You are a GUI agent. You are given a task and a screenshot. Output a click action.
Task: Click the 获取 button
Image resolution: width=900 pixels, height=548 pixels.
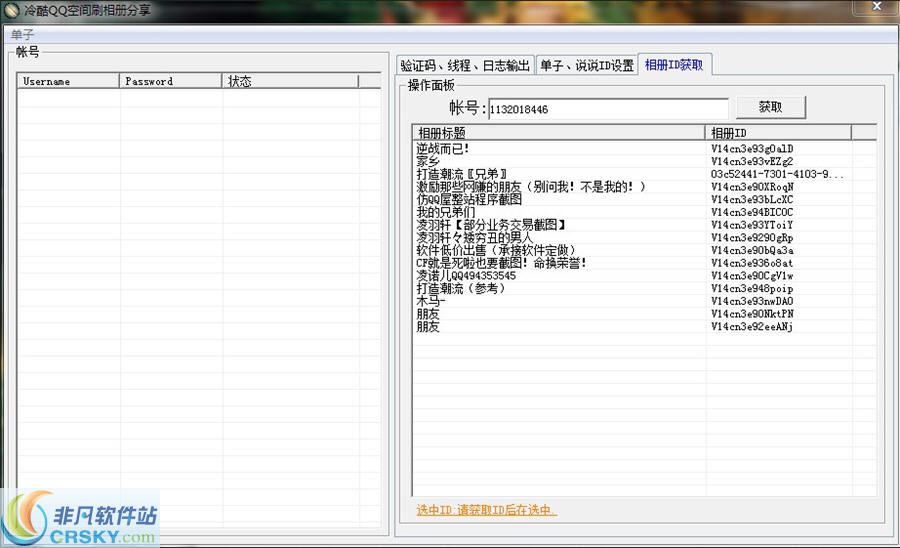[x=771, y=107]
